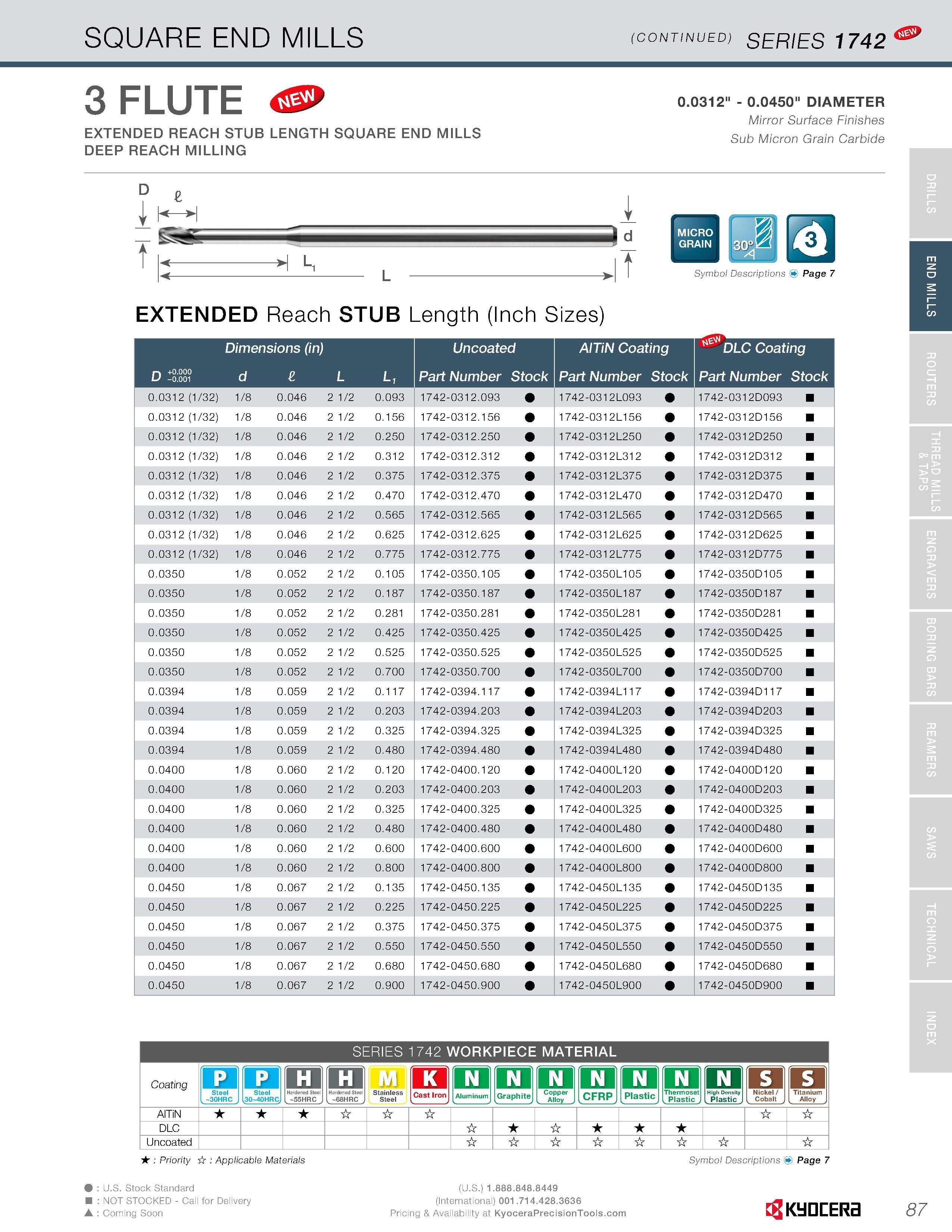Select part number 1742-0450D900
Viewport: 952px width, 1232px height.
click(740, 986)
